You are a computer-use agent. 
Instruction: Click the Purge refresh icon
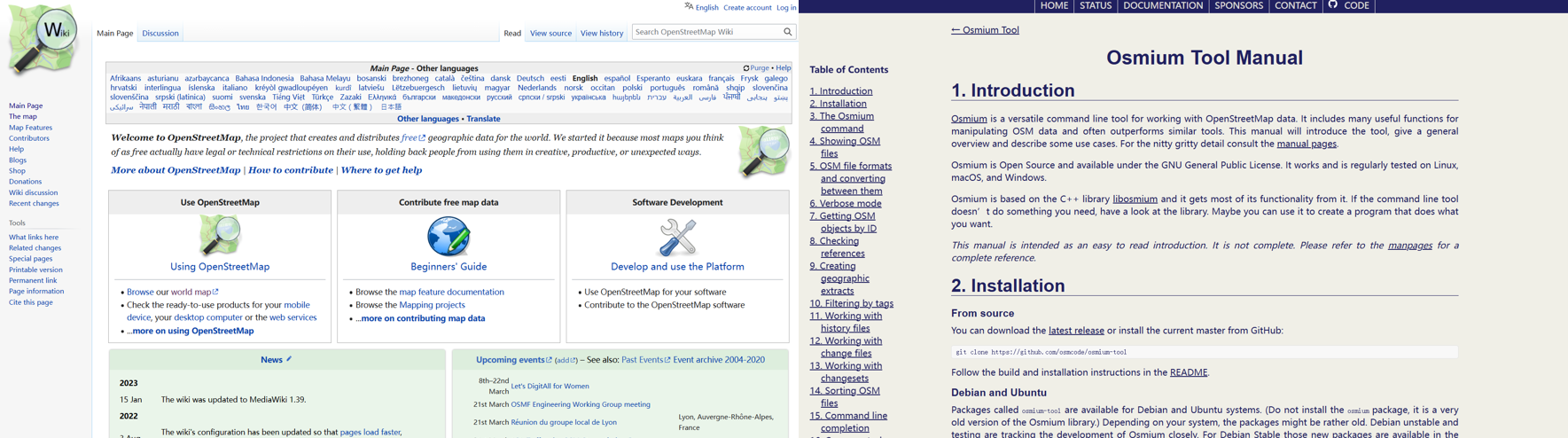(x=746, y=68)
